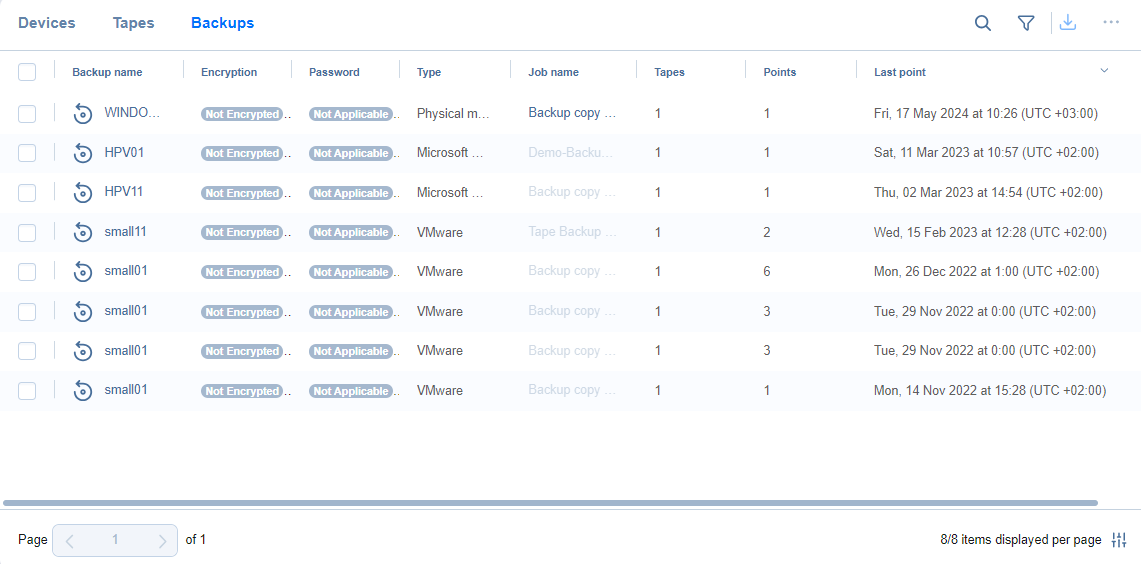Image resolution: width=1141 pixels, height=564 pixels.
Task: Click the horizontal scrollbar under the table
Action: (550, 502)
